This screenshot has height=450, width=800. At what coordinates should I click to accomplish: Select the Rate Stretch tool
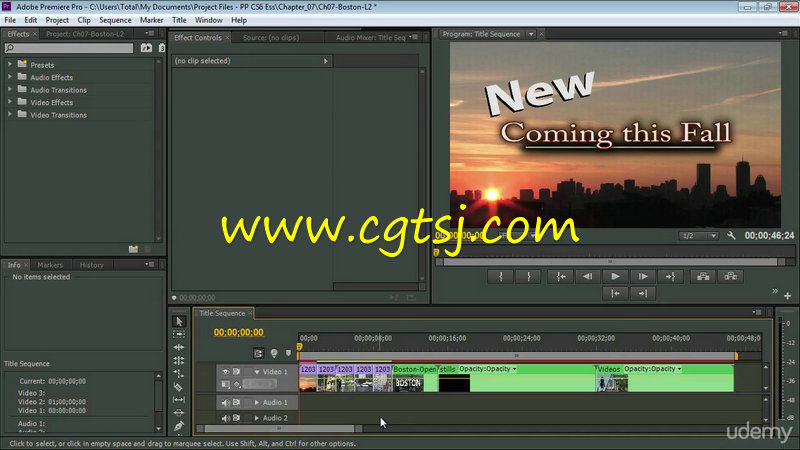coord(179,373)
